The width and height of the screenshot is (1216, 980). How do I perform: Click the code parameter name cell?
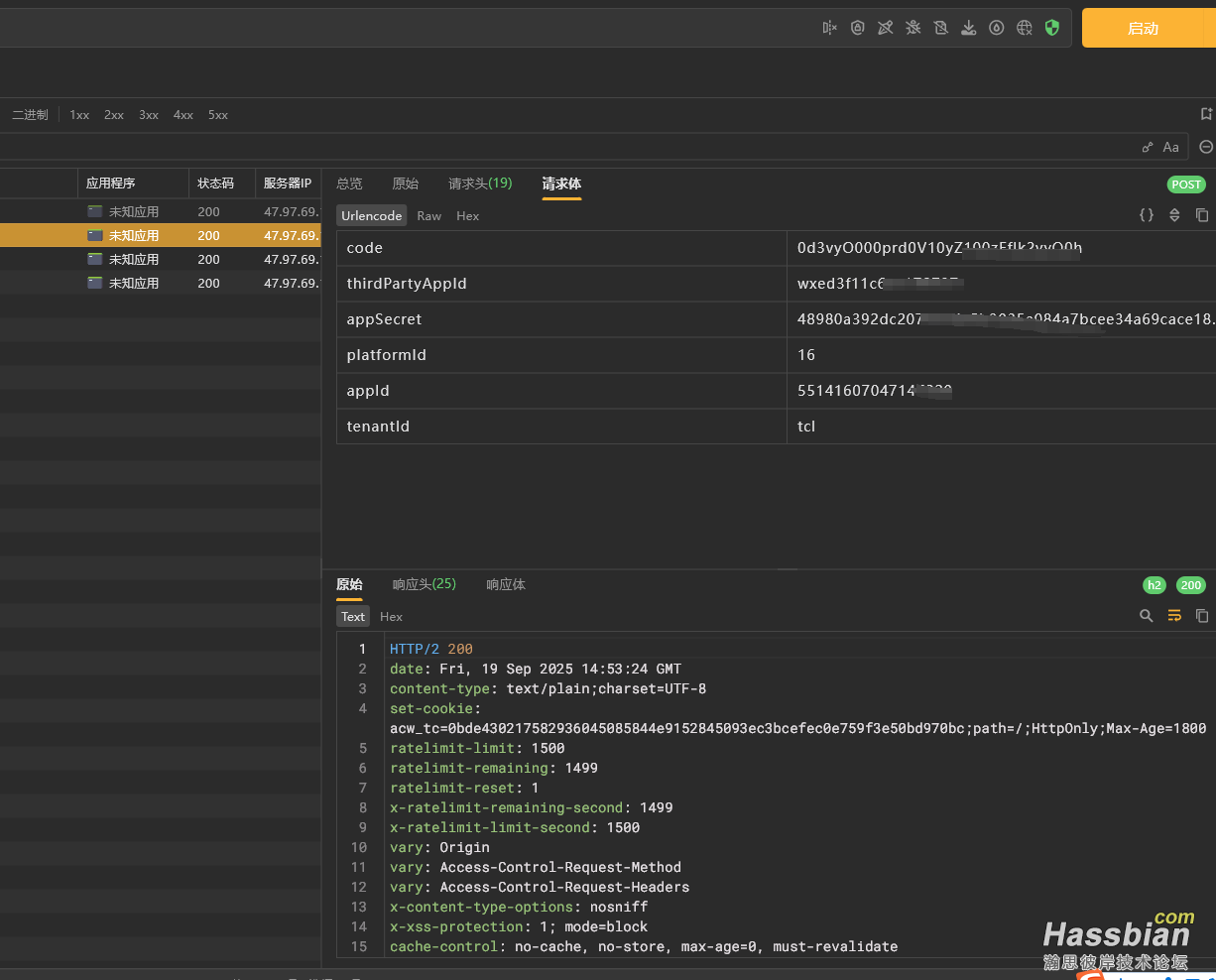click(x=561, y=248)
